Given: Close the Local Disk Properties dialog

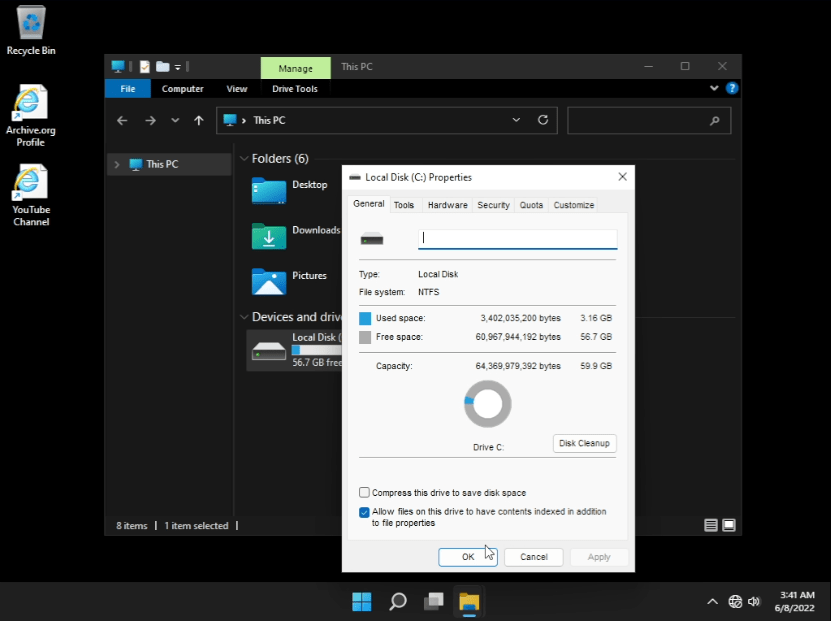Looking at the screenshot, I should point(623,177).
